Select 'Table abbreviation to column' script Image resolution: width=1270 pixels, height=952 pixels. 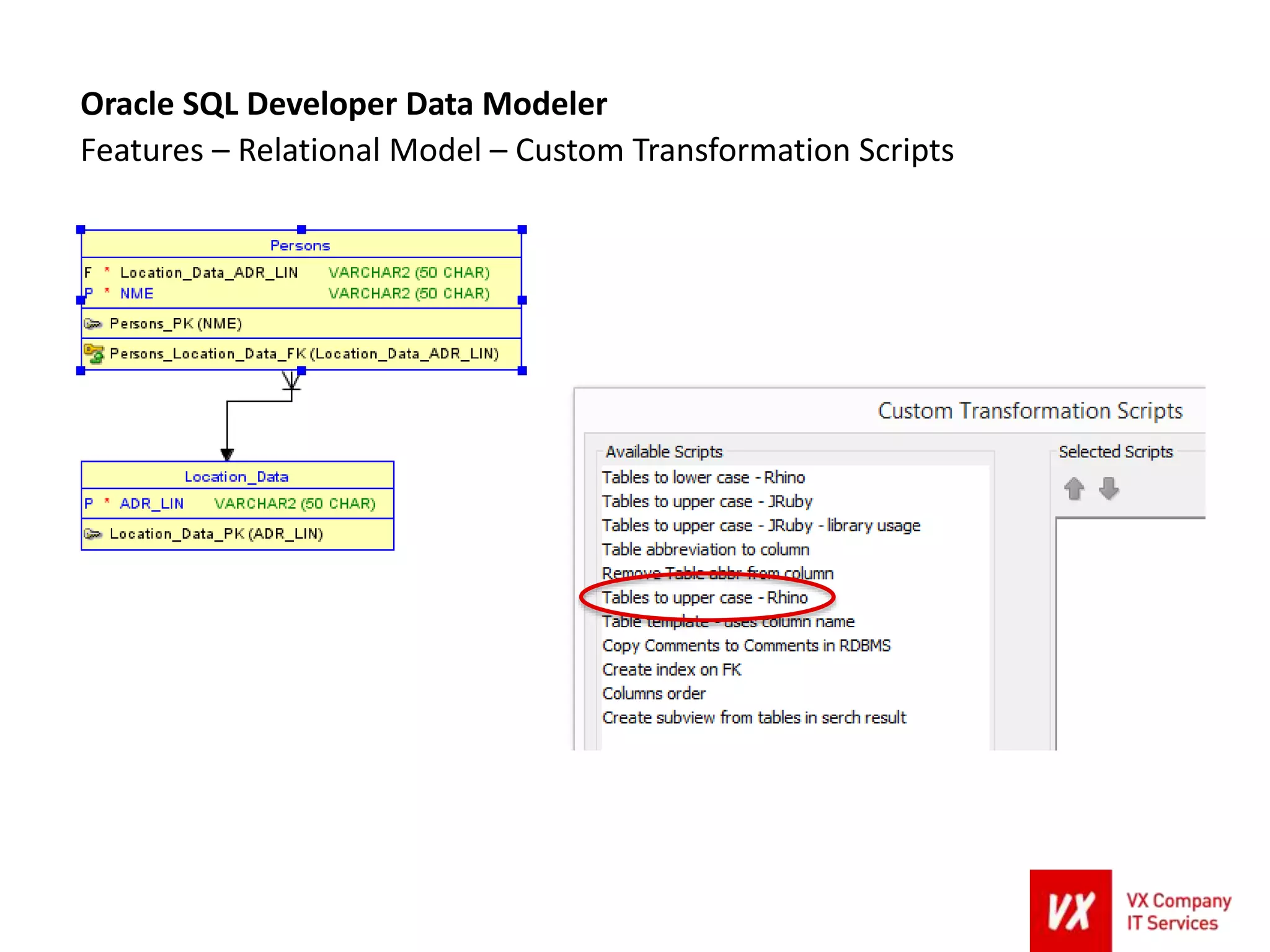[x=706, y=550]
